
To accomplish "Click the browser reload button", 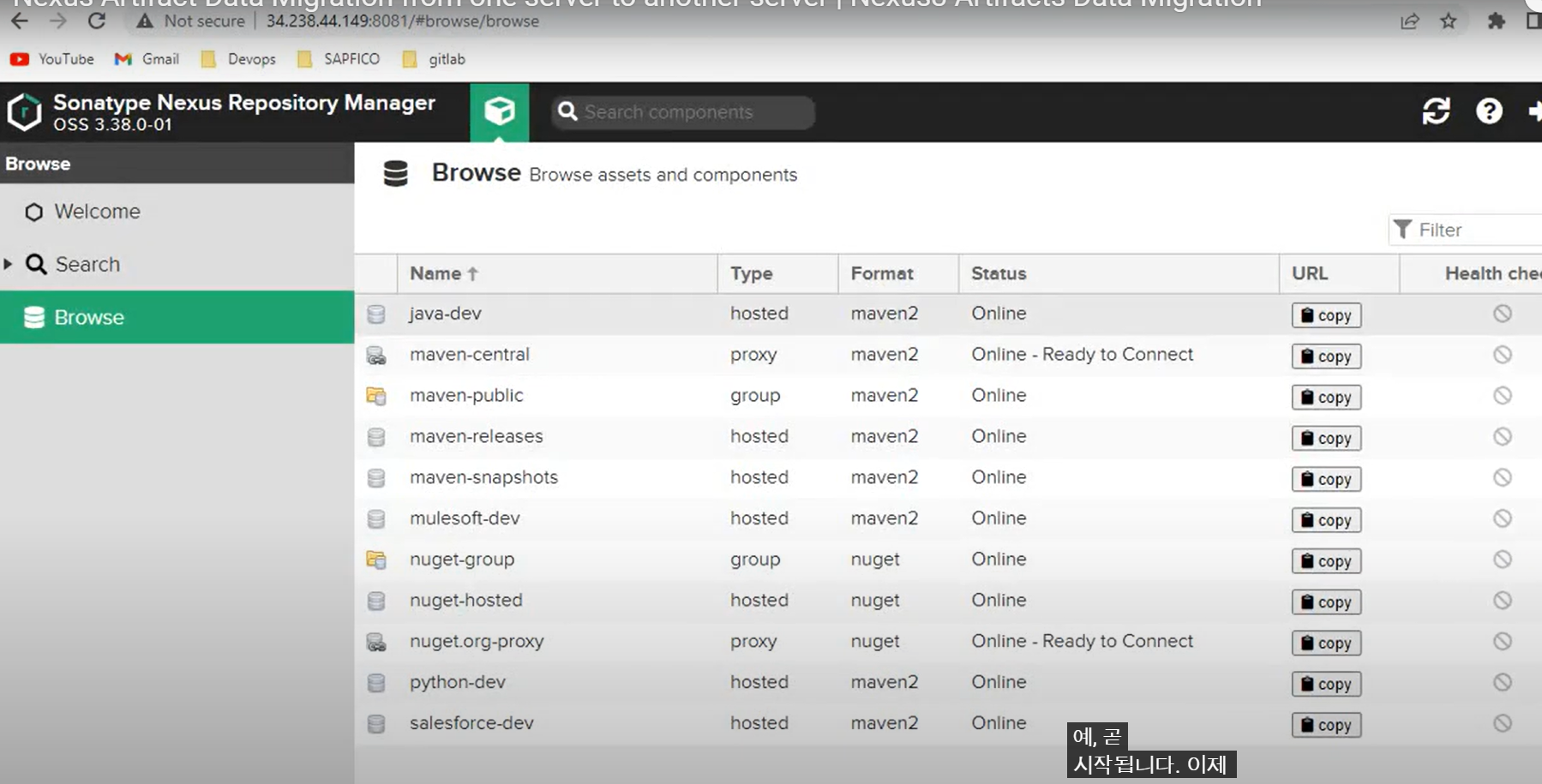I will point(97,21).
